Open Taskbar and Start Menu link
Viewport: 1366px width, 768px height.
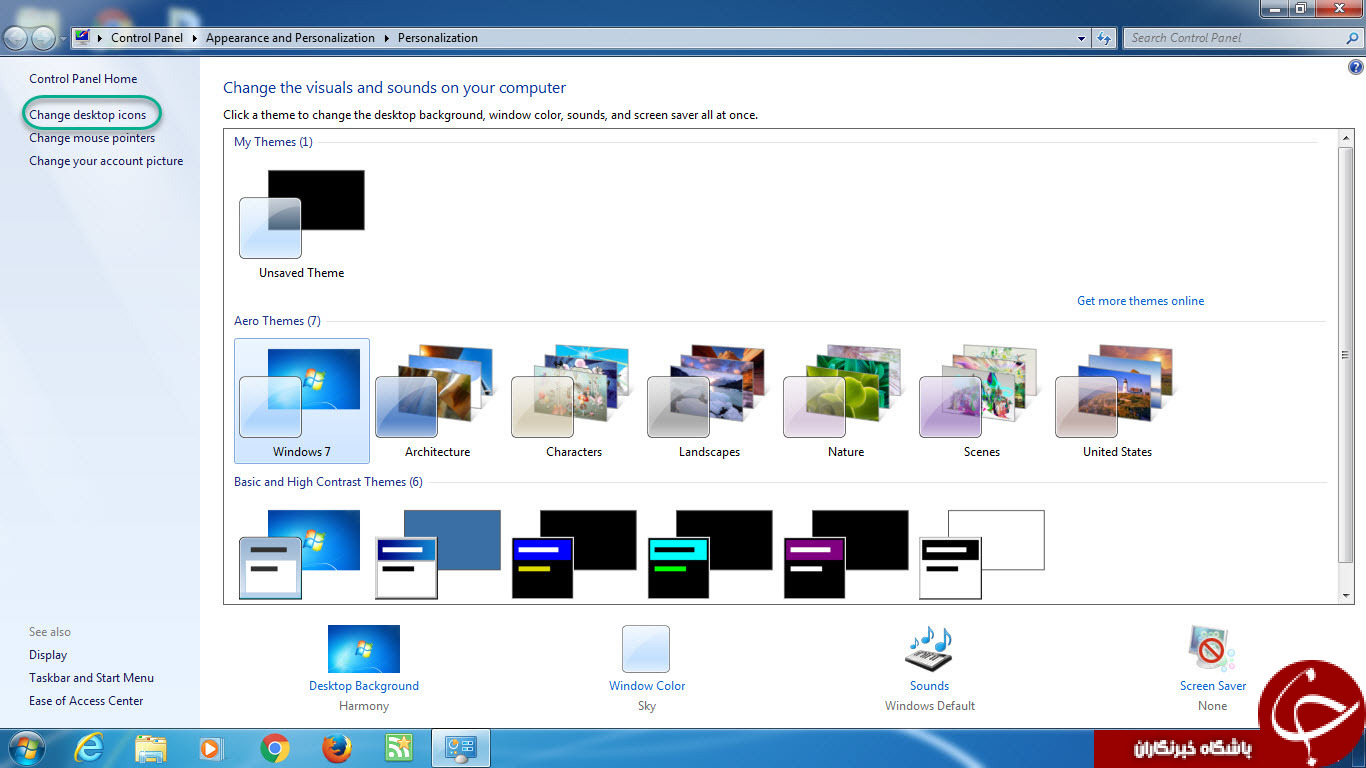click(91, 678)
